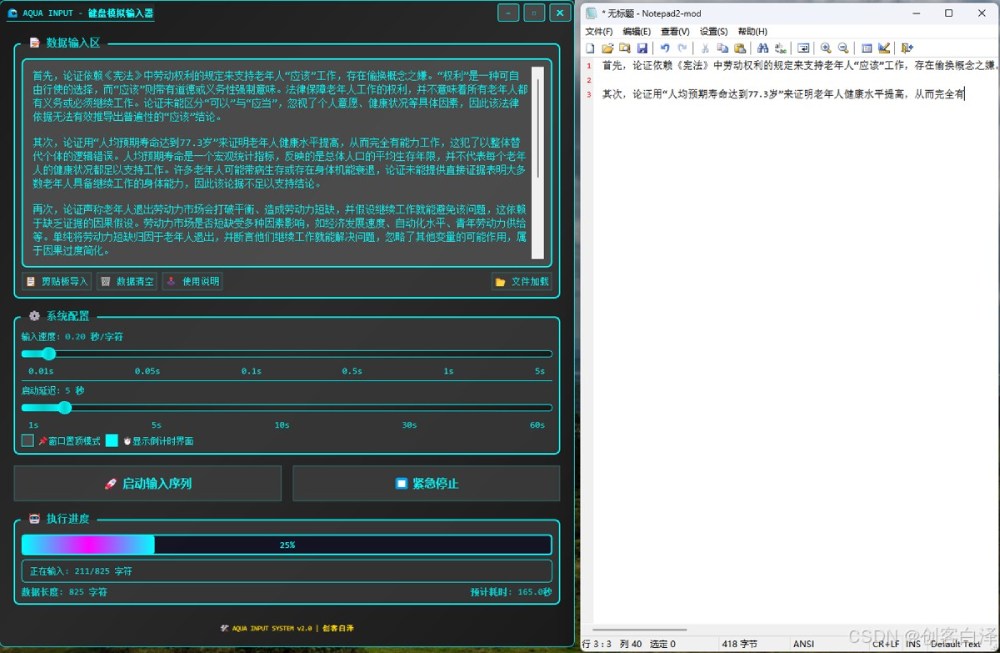Screen dimensions: 1000x653
Task: Undo last edit in Notepad2
Action: tap(665, 48)
